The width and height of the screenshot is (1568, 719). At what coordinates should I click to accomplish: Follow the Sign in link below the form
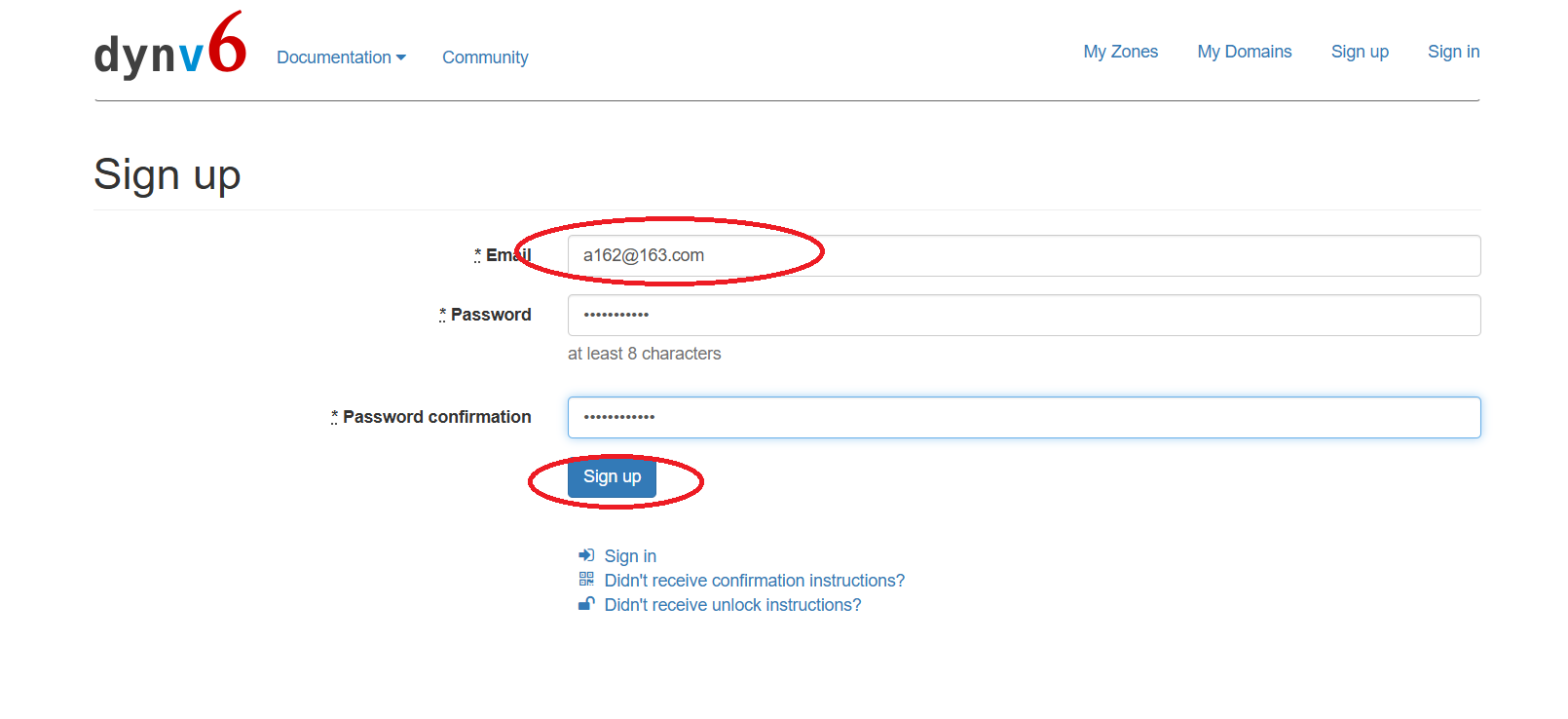tap(630, 556)
